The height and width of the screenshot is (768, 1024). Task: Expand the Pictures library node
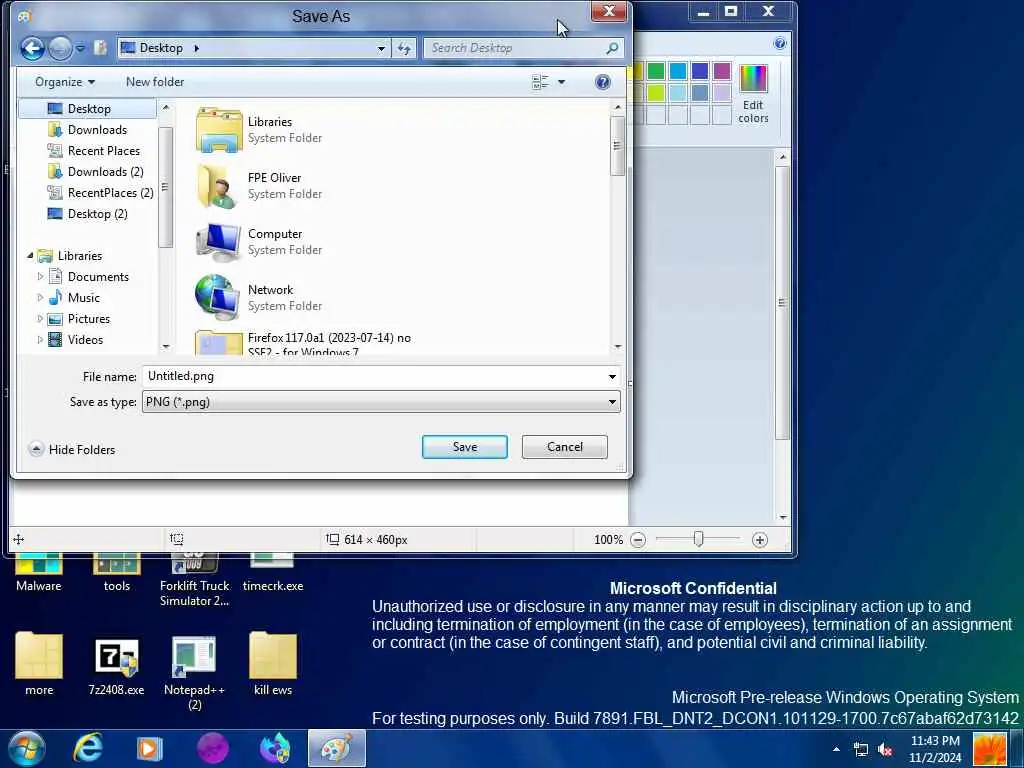pyautogui.click(x=40, y=319)
